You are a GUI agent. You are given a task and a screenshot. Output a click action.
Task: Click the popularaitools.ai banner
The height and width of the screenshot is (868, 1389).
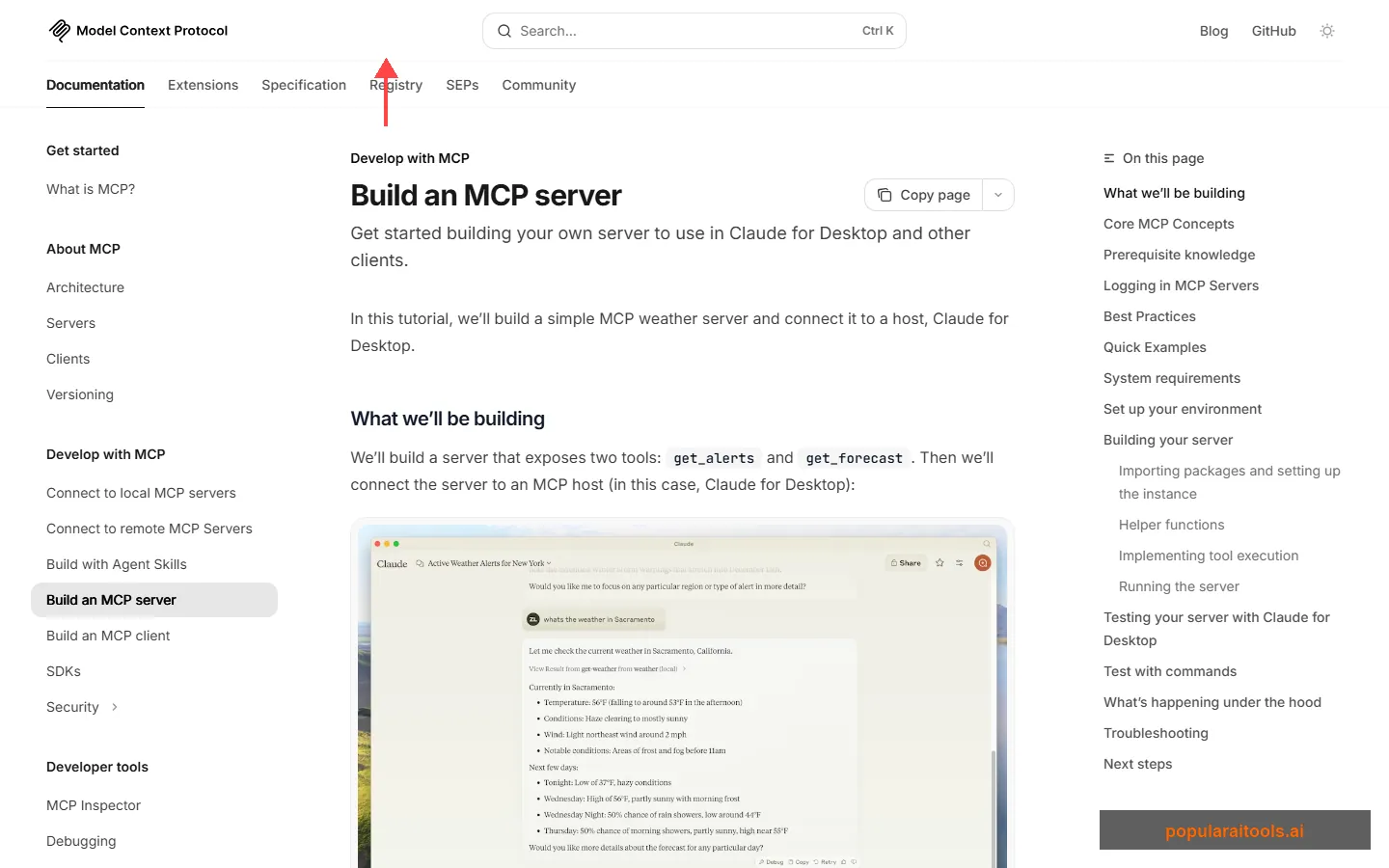[1235, 829]
